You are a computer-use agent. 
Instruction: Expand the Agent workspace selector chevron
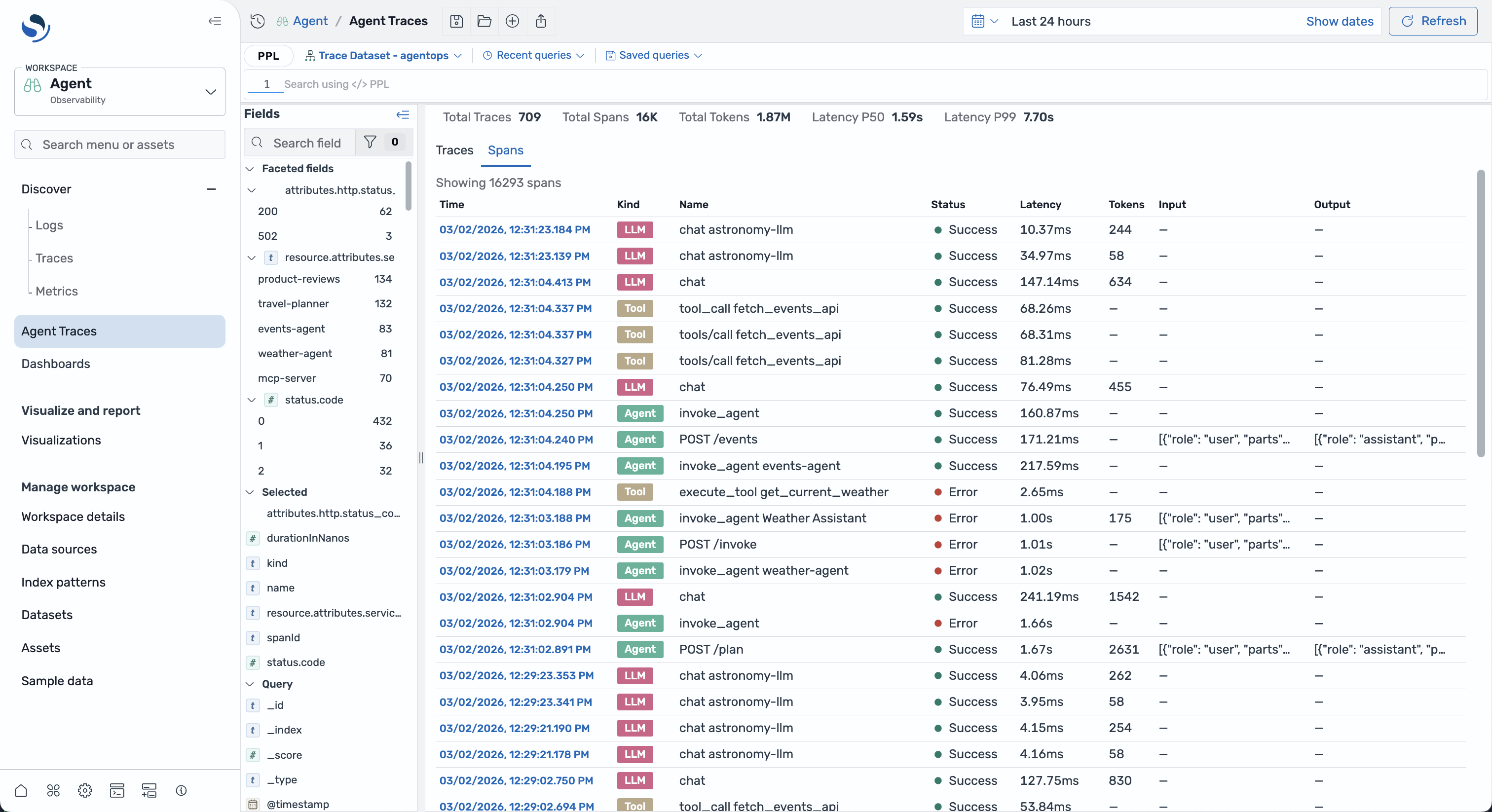click(211, 91)
